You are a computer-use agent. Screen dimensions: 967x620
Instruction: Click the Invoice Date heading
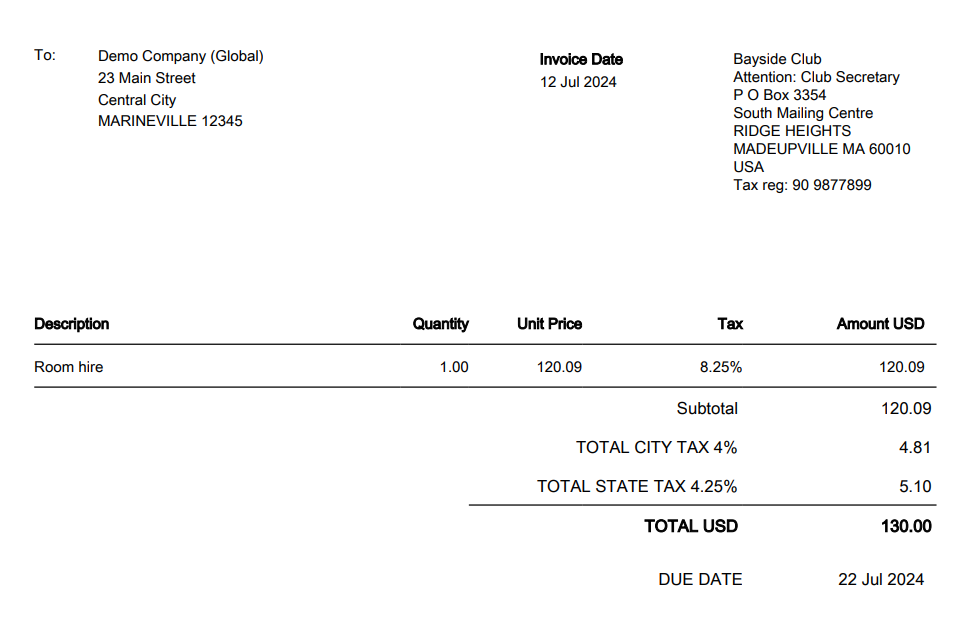(x=581, y=60)
